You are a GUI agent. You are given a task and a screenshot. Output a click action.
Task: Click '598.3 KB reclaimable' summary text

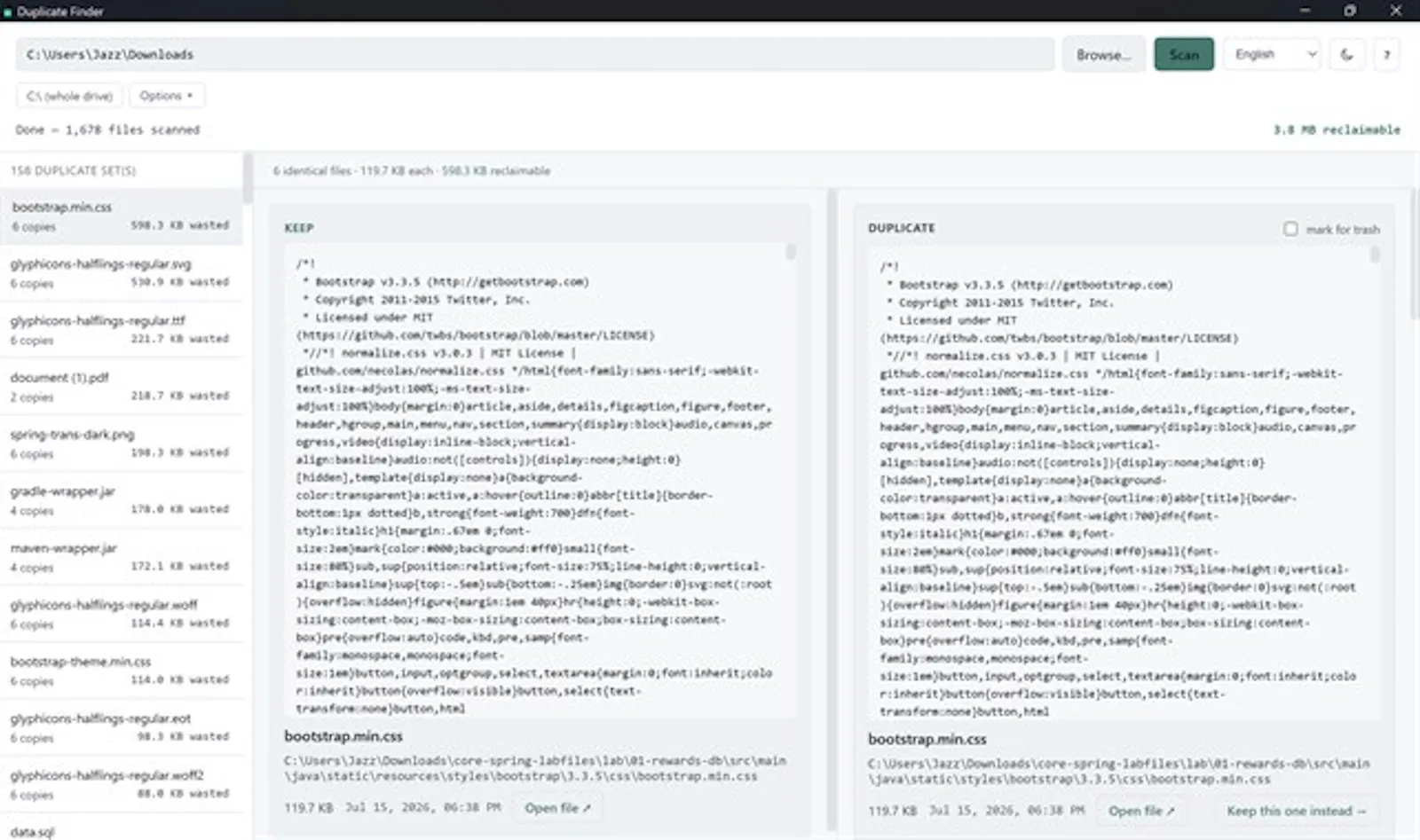pos(496,170)
